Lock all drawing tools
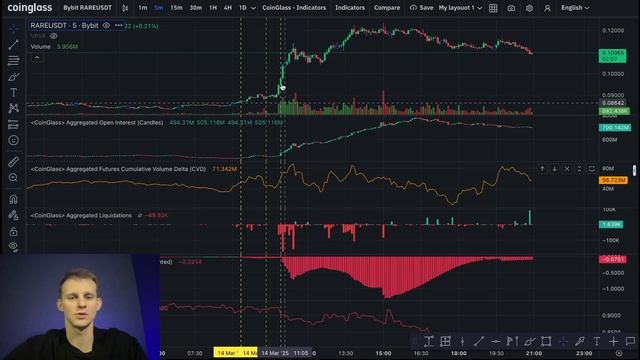This screenshot has height=360, width=640. pos(13,231)
